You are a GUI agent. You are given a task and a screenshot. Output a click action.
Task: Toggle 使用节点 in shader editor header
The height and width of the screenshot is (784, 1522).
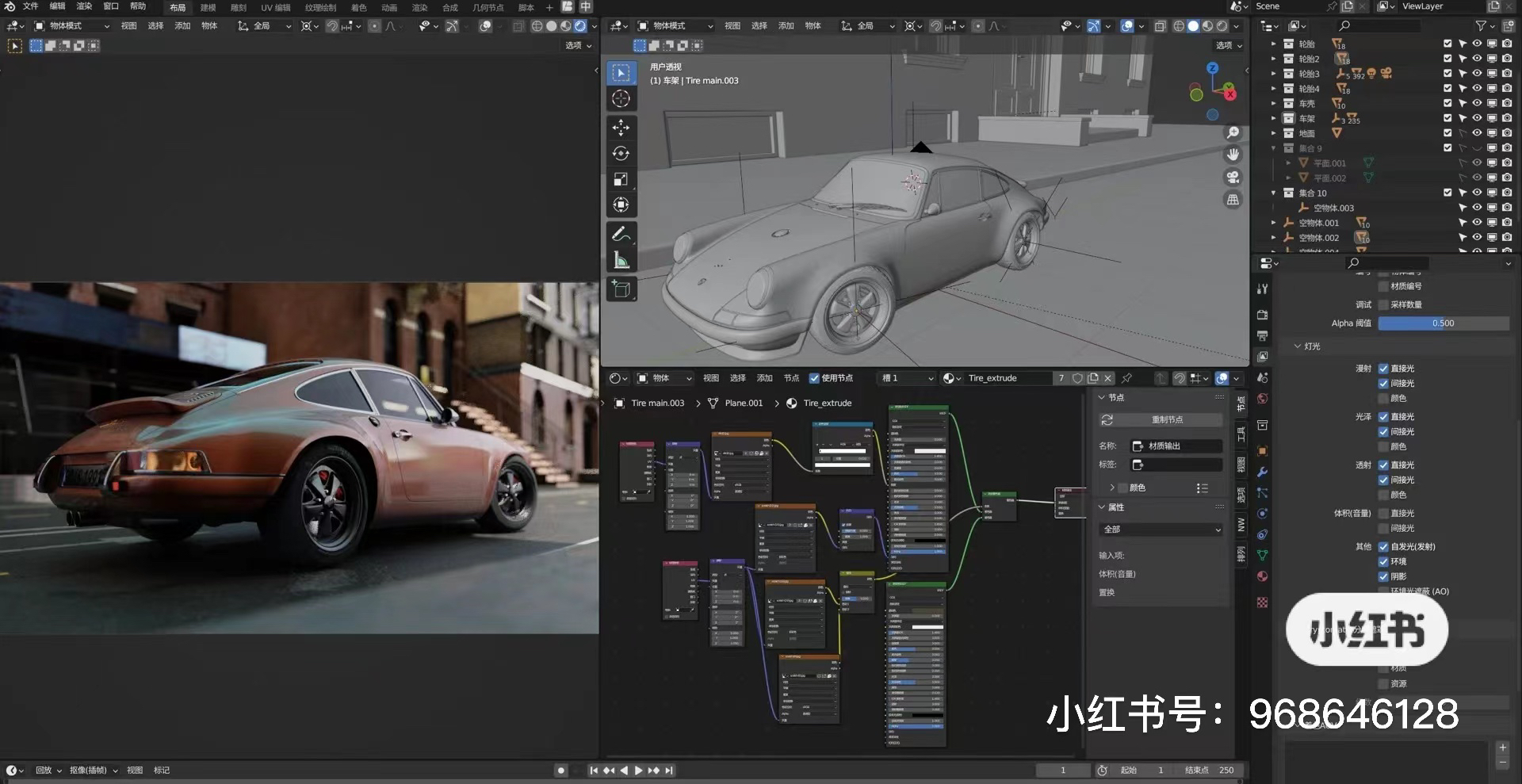(815, 378)
